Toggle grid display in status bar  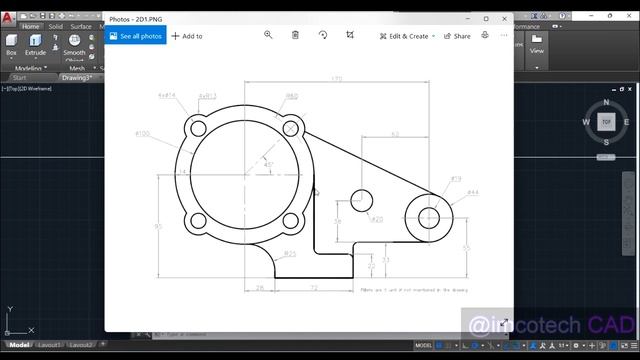pos(439,345)
